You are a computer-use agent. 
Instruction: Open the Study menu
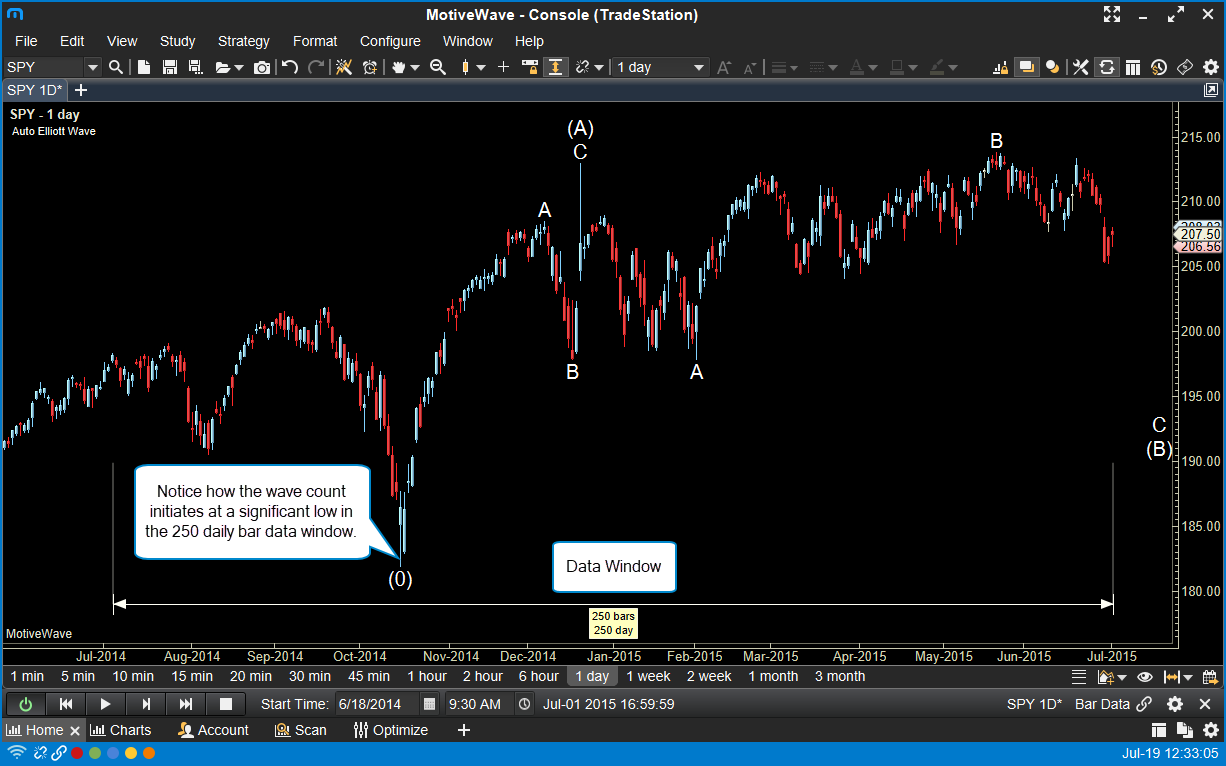pos(177,41)
